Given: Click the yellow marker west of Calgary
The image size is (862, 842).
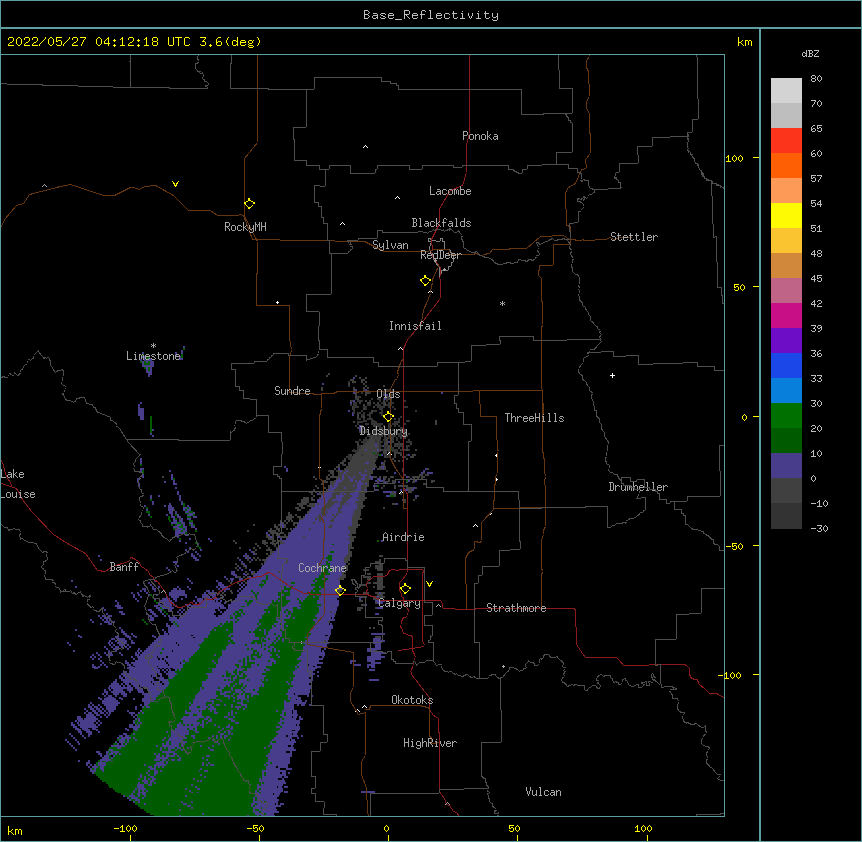Looking at the screenshot, I should (340, 590).
